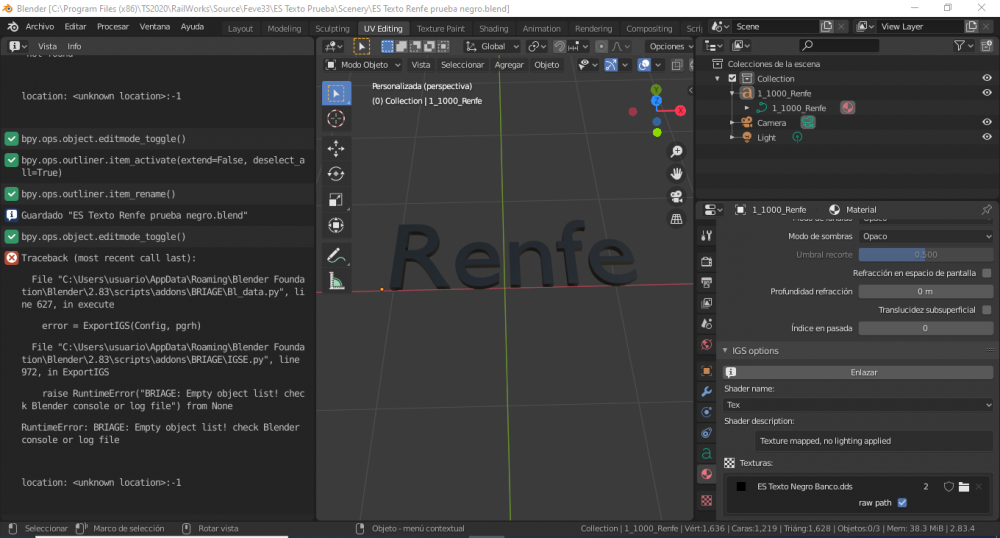Switch to the Layout workspace tab
Image resolution: width=1000 pixels, height=538 pixels.
coord(240,29)
